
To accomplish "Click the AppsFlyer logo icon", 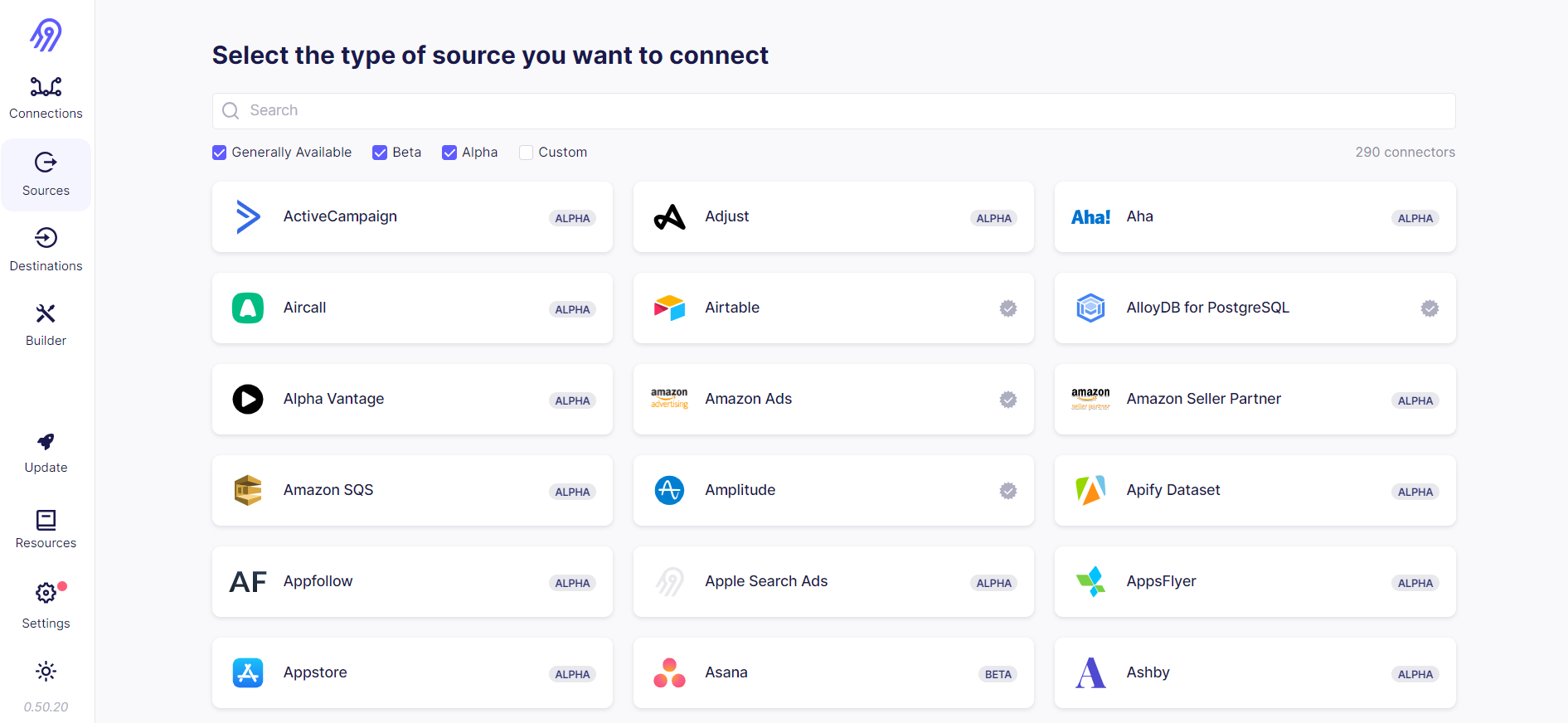I will pos(1090,581).
